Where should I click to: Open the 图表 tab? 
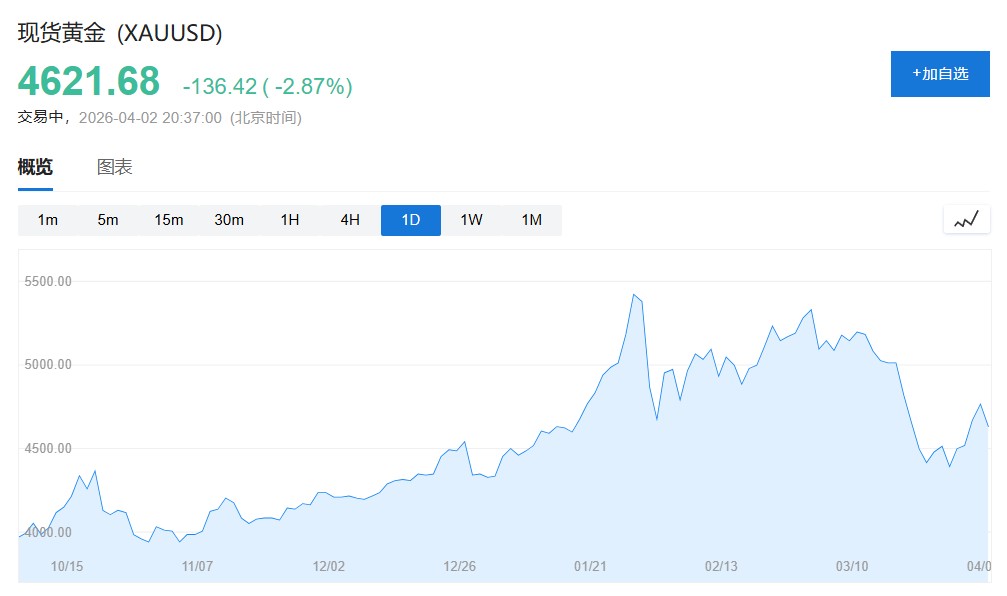pos(114,167)
